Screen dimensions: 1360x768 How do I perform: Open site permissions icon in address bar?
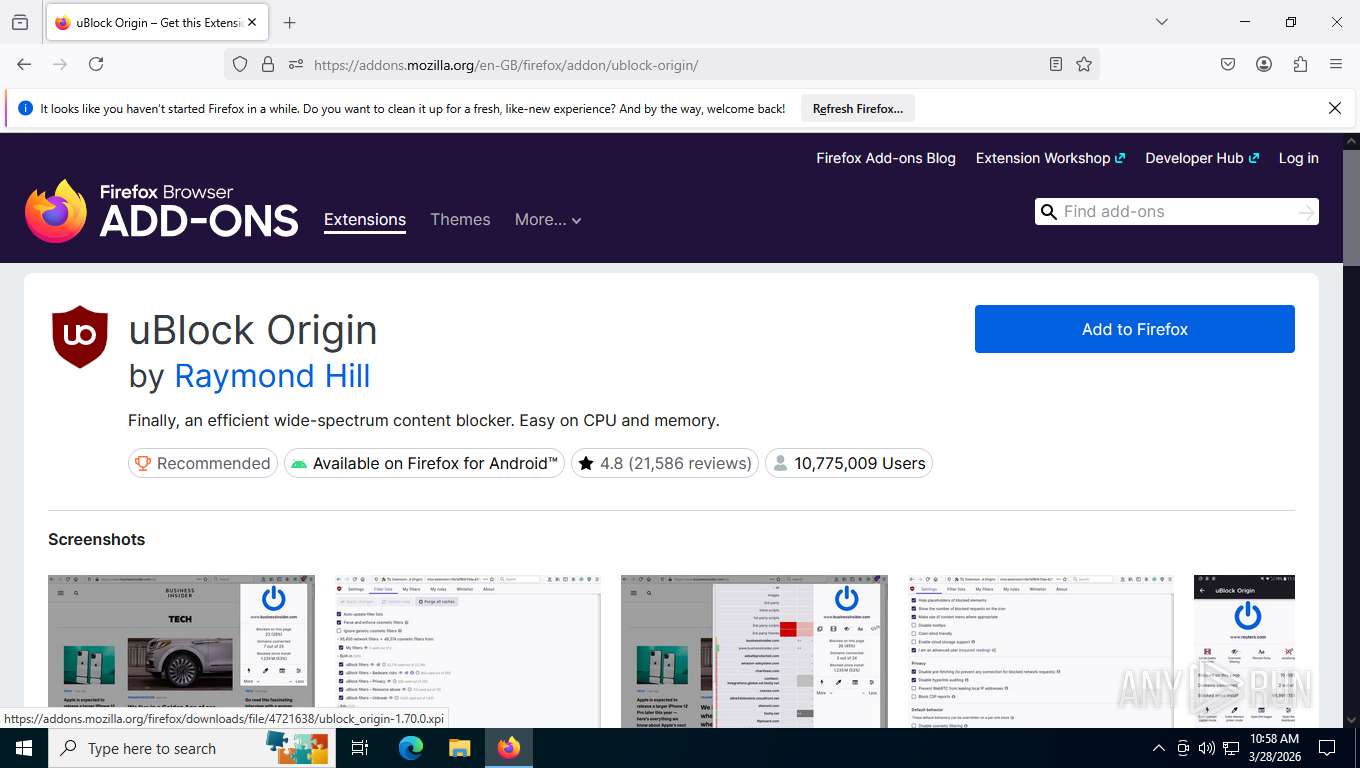pyautogui.click(x=295, y=64)
